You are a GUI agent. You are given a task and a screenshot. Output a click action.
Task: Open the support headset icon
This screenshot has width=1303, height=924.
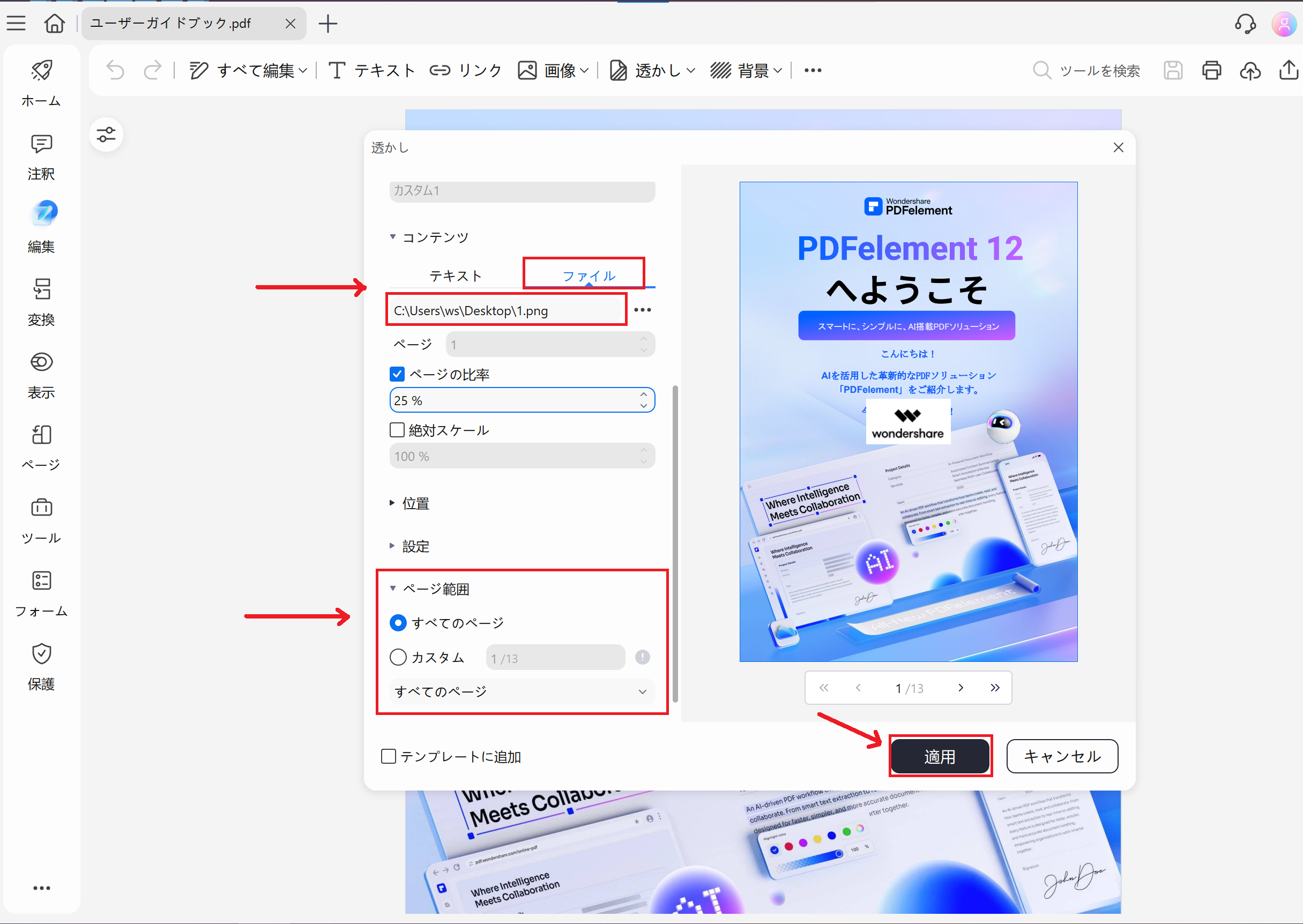coord(1245,24)
